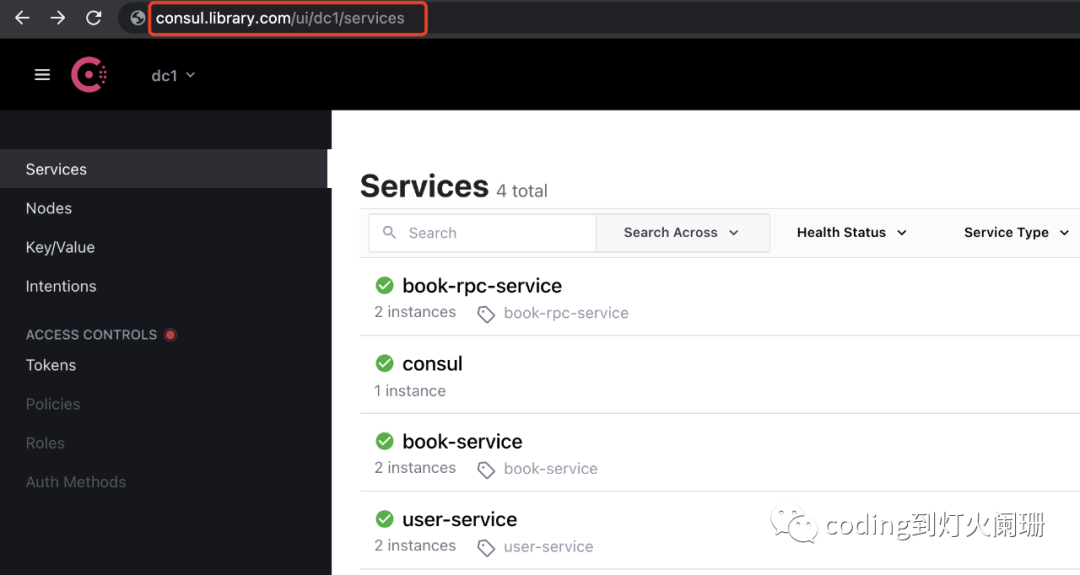Click the green check beside consul
Viewport: 1080px width, 575px height.
pos(384,363)
